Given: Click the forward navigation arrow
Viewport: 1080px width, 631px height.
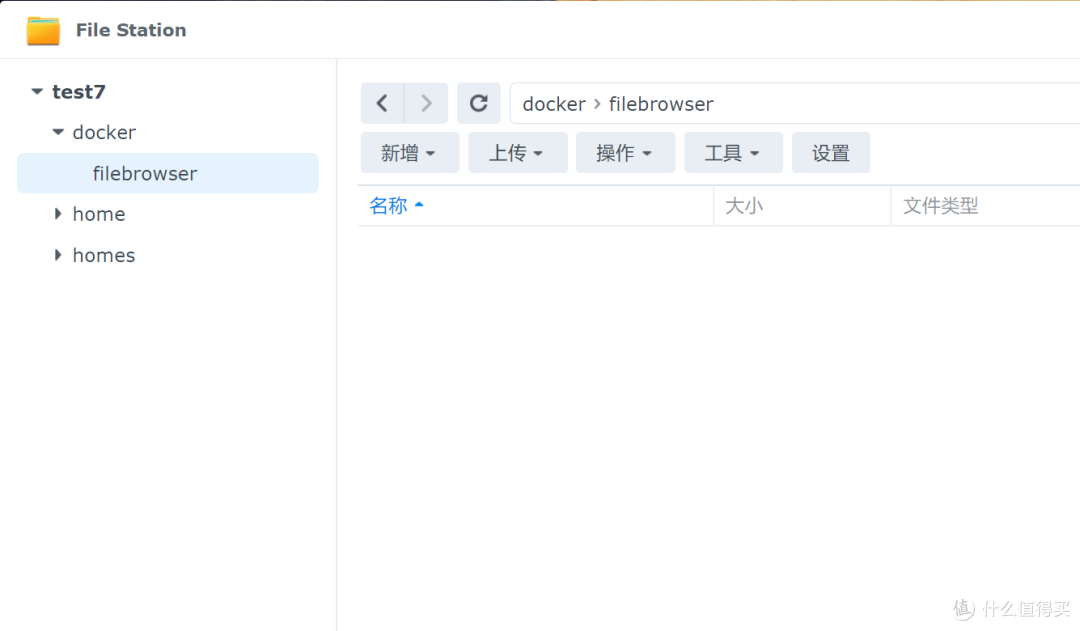Looking at the screenshot, I should (x=426, y=103).
